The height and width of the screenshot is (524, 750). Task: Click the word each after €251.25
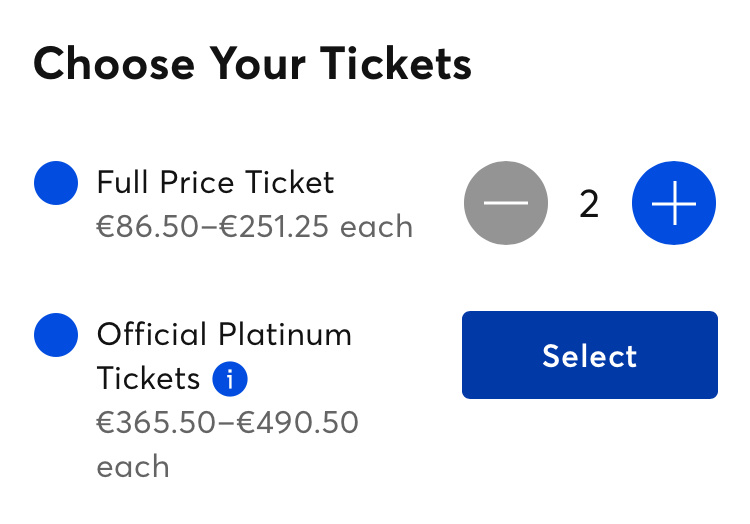point(376,227)
